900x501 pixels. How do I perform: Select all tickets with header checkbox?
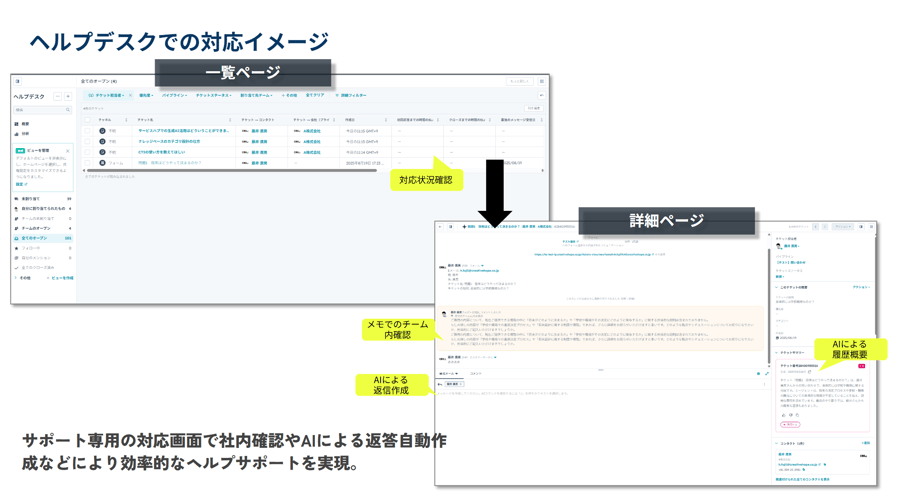coord(88,120)
